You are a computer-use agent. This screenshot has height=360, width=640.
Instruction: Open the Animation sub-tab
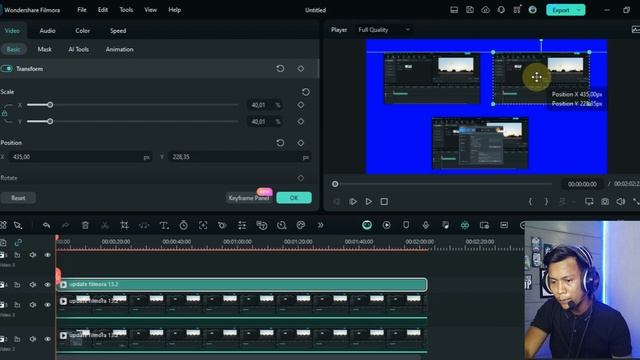[120, 49]
